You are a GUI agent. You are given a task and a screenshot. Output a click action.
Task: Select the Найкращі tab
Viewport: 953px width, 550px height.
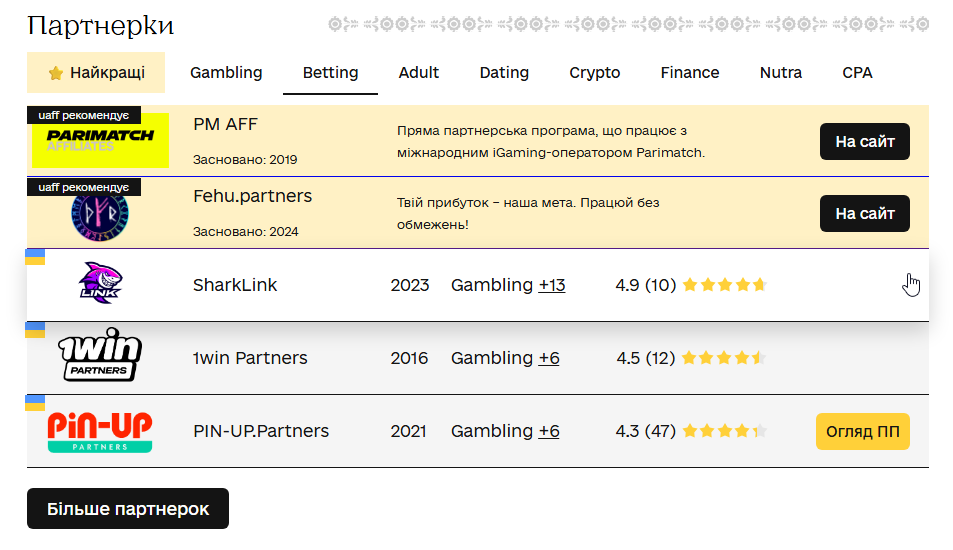tap(96, 72)
